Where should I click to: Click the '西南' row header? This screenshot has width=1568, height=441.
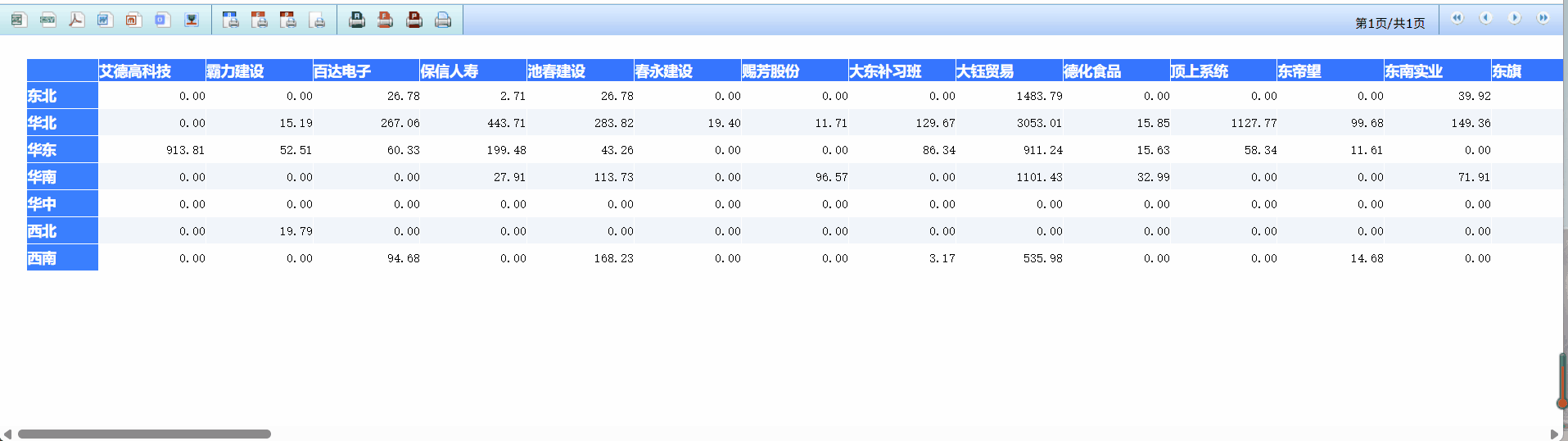62,258
